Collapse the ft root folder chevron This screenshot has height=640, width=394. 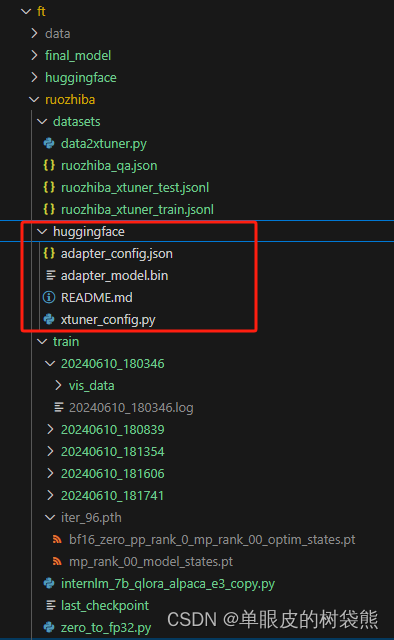pos(26,11)
